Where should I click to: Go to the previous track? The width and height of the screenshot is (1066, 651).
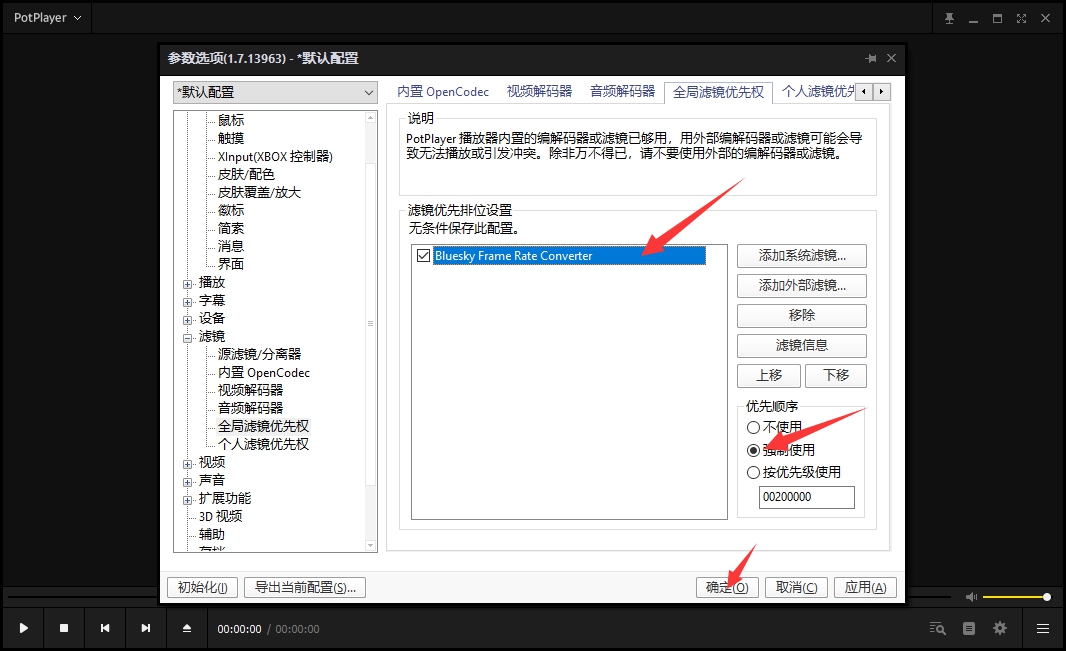(105, 628)
